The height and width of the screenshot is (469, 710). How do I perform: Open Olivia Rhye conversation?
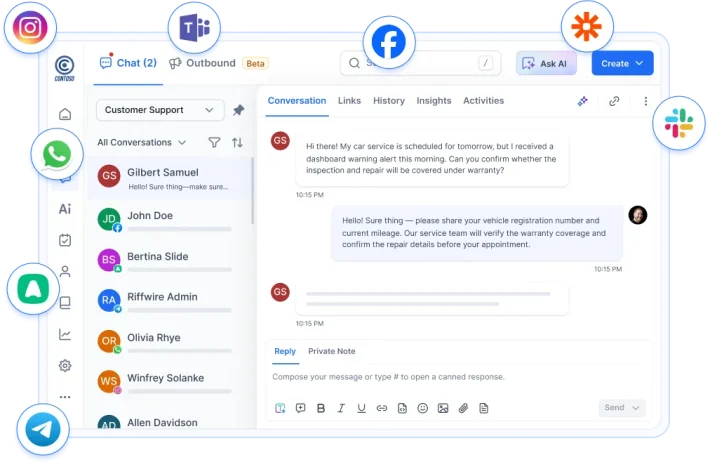[x=169, y=342]
